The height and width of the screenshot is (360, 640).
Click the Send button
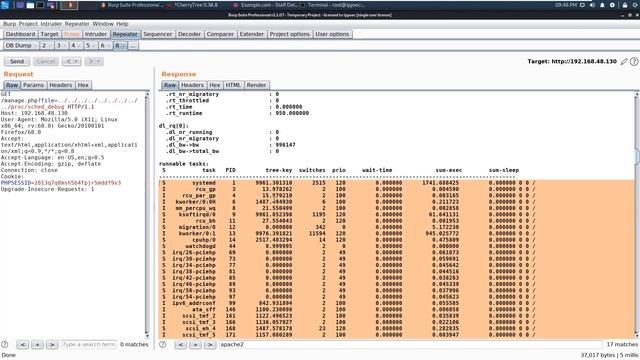pyautogui.click(x=17, y=62)
